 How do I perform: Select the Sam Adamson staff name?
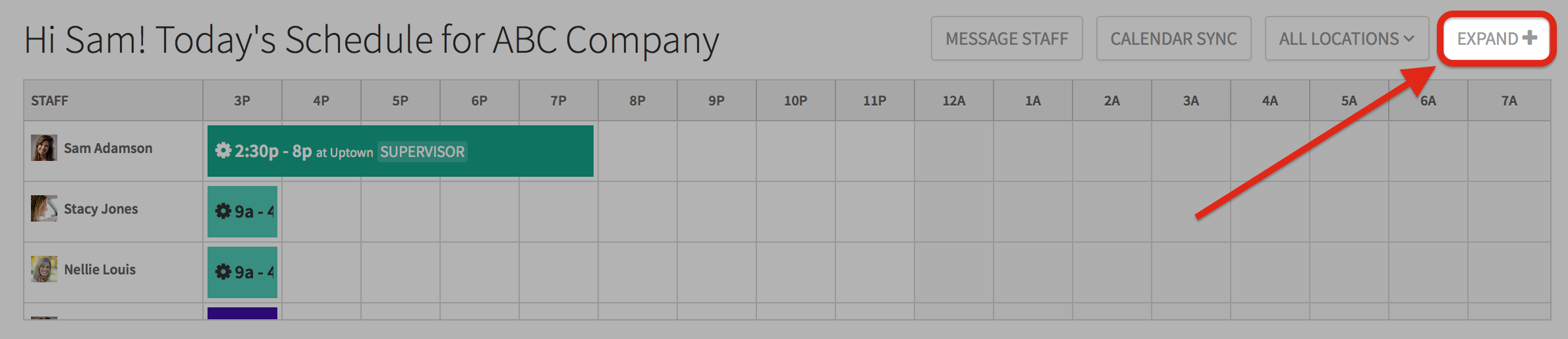pyautogui.click(x=108, y=148)
